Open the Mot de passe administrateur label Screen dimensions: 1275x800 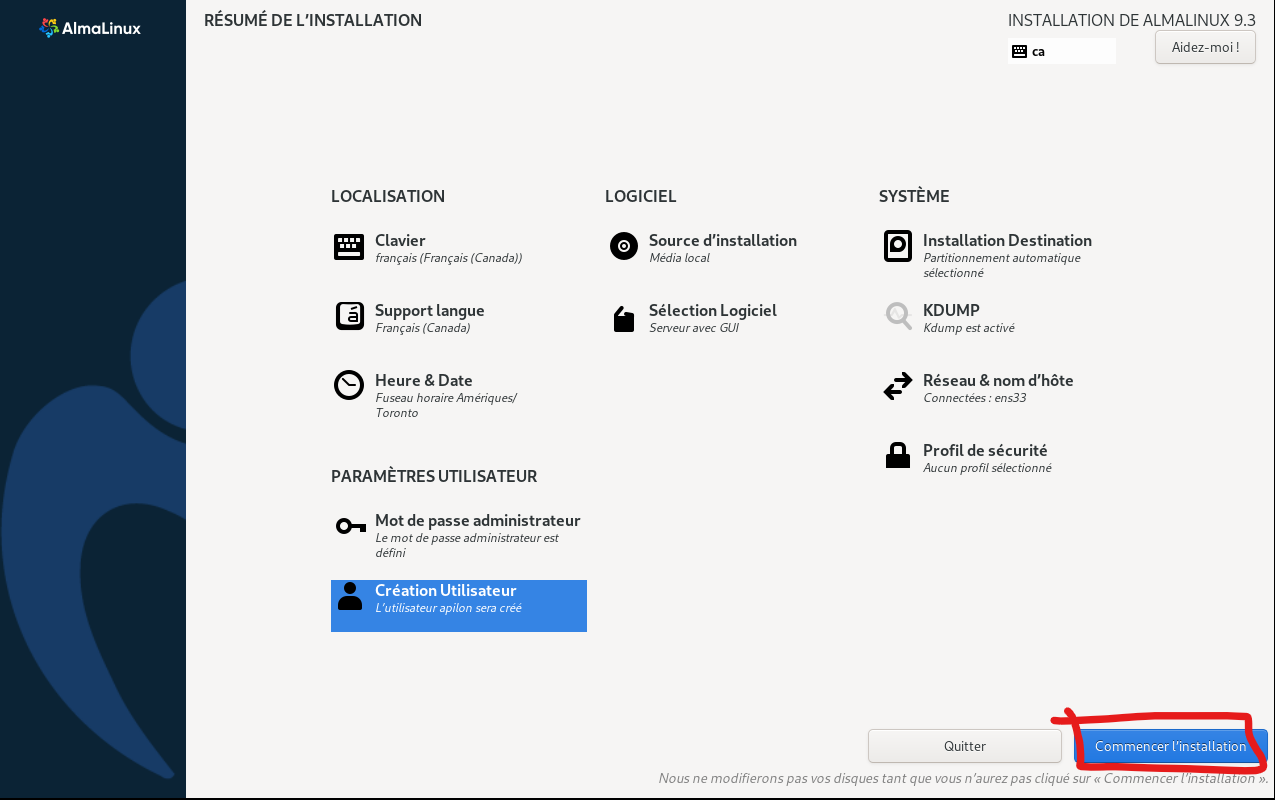(x=477, y=520)
